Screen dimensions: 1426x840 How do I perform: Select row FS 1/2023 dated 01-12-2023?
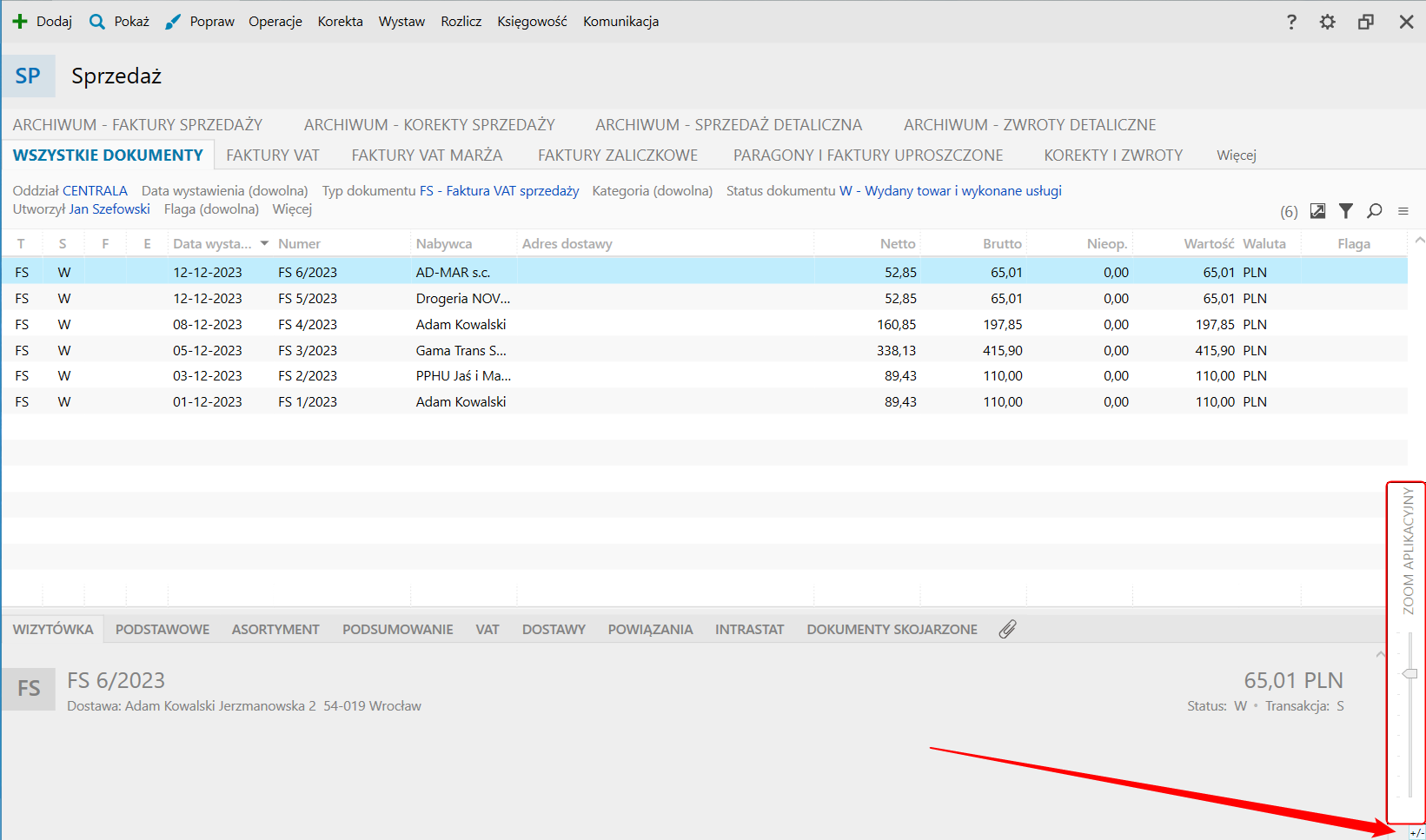(704, 401)
